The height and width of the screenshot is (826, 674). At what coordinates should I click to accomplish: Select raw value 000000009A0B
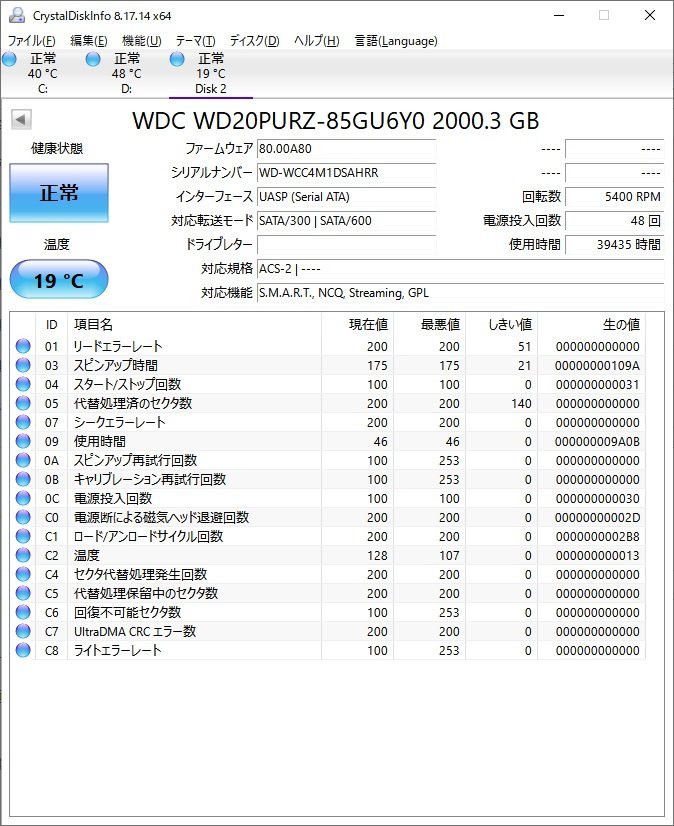[x=598, y=441]
